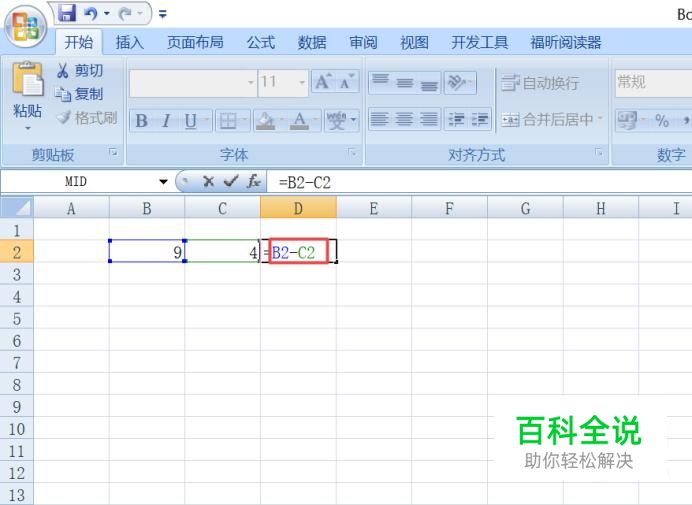Toggle Italic formatting
Image resolution: width=692 pixels, height=505 pixels.
point(166,121)
